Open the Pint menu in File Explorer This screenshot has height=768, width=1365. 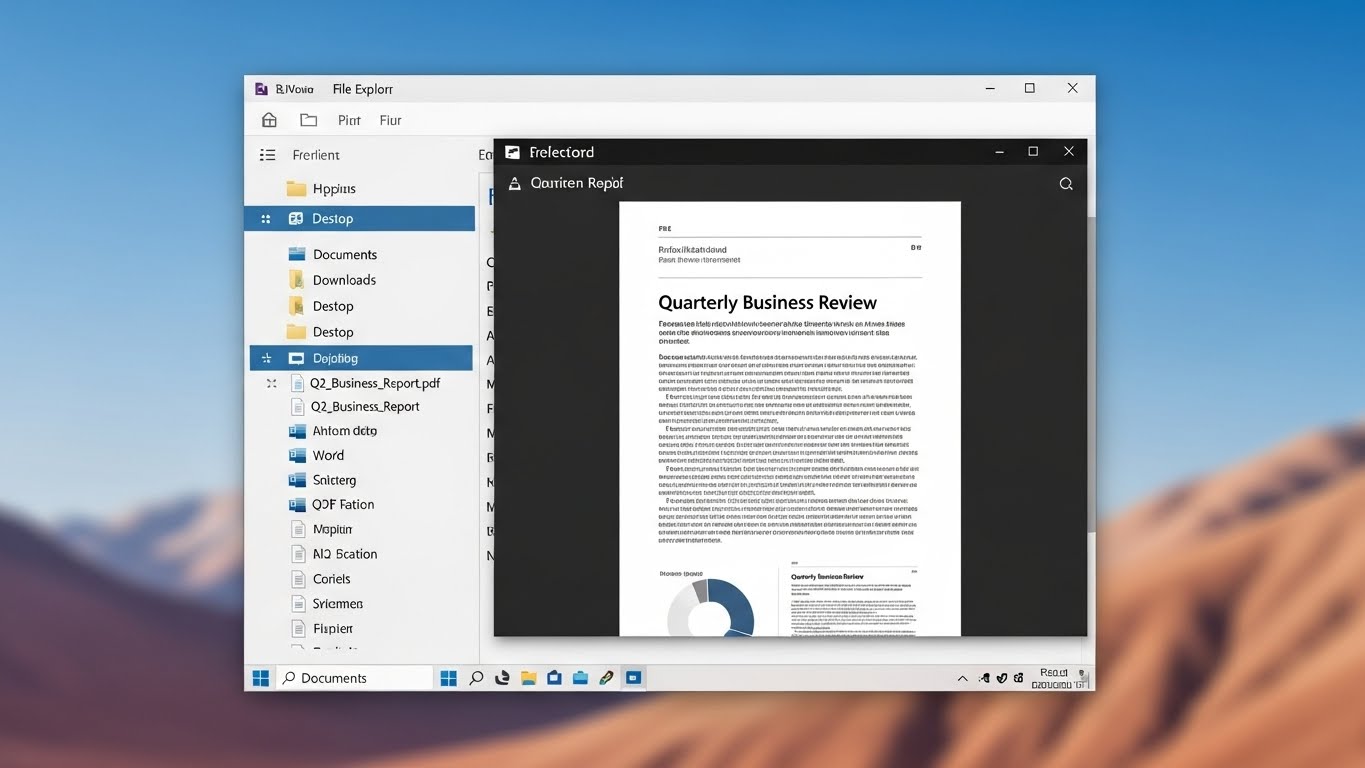[x=348, y=119]
